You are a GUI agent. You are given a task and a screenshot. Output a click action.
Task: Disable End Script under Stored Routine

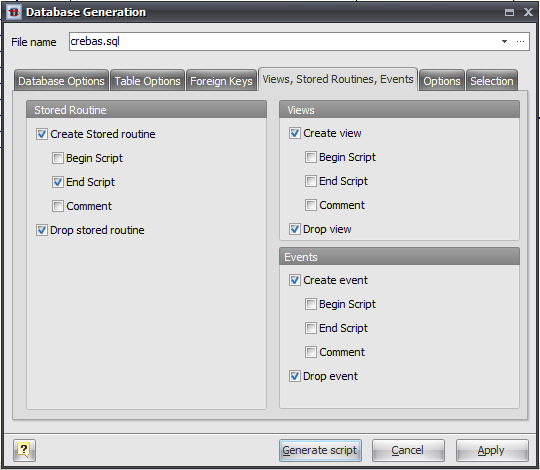click(x=58, y=182)
